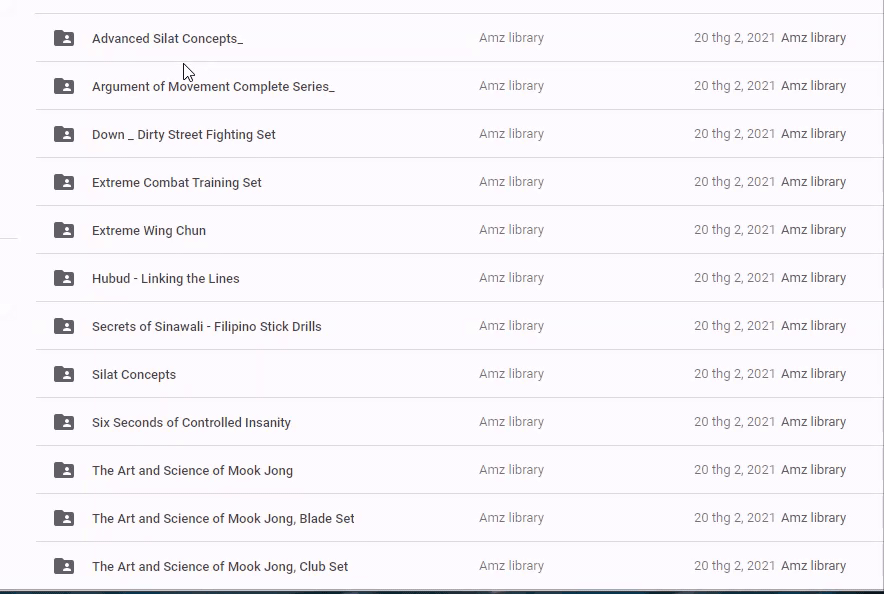Click owner Amz library in Extreme Wing Chun row
884x594 pixels.
(x=511, y=230)
